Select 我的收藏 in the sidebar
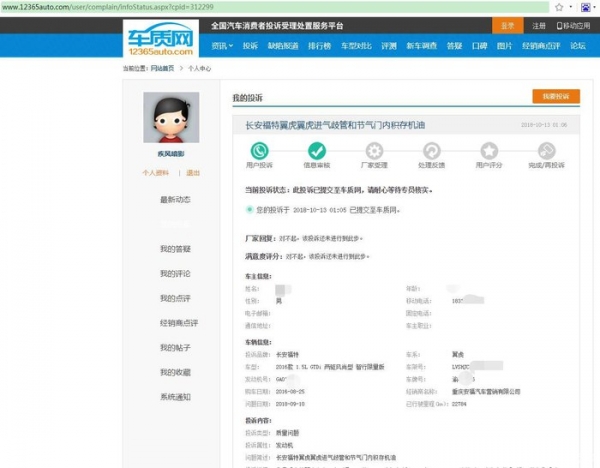 175,372
